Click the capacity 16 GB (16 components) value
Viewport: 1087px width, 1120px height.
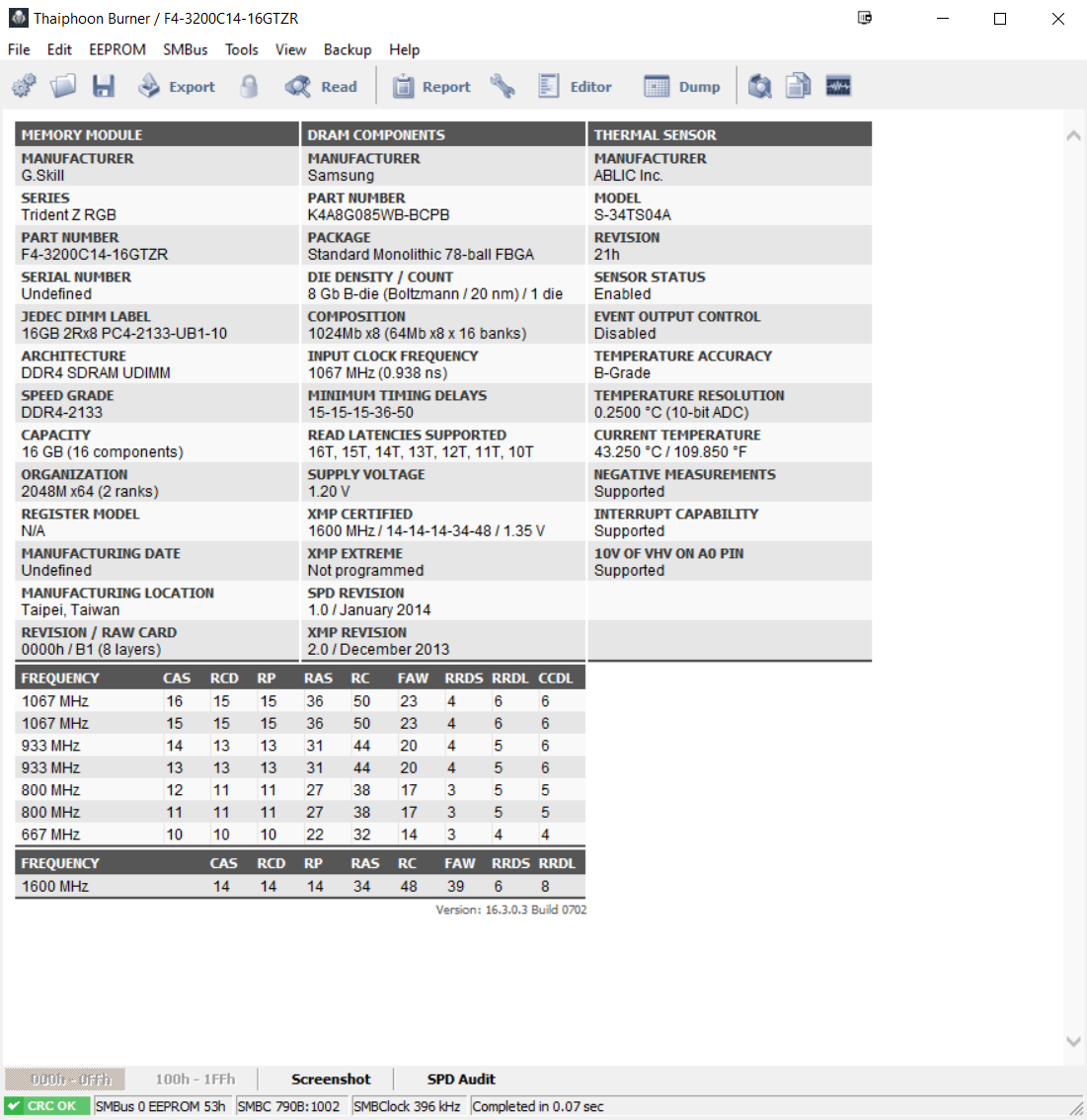tap(102, 452)
